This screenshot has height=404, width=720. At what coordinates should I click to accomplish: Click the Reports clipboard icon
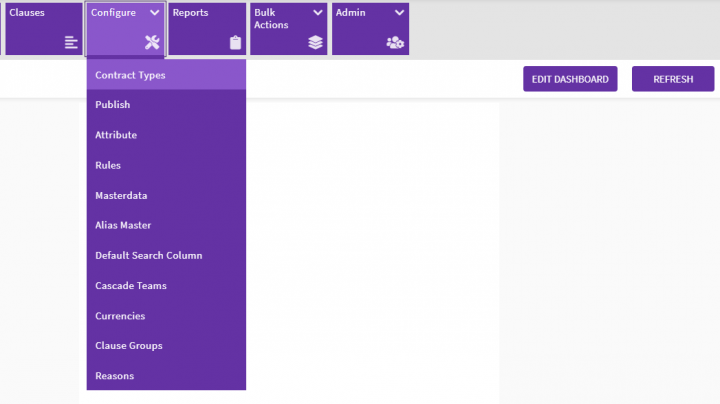click(235, 42)
